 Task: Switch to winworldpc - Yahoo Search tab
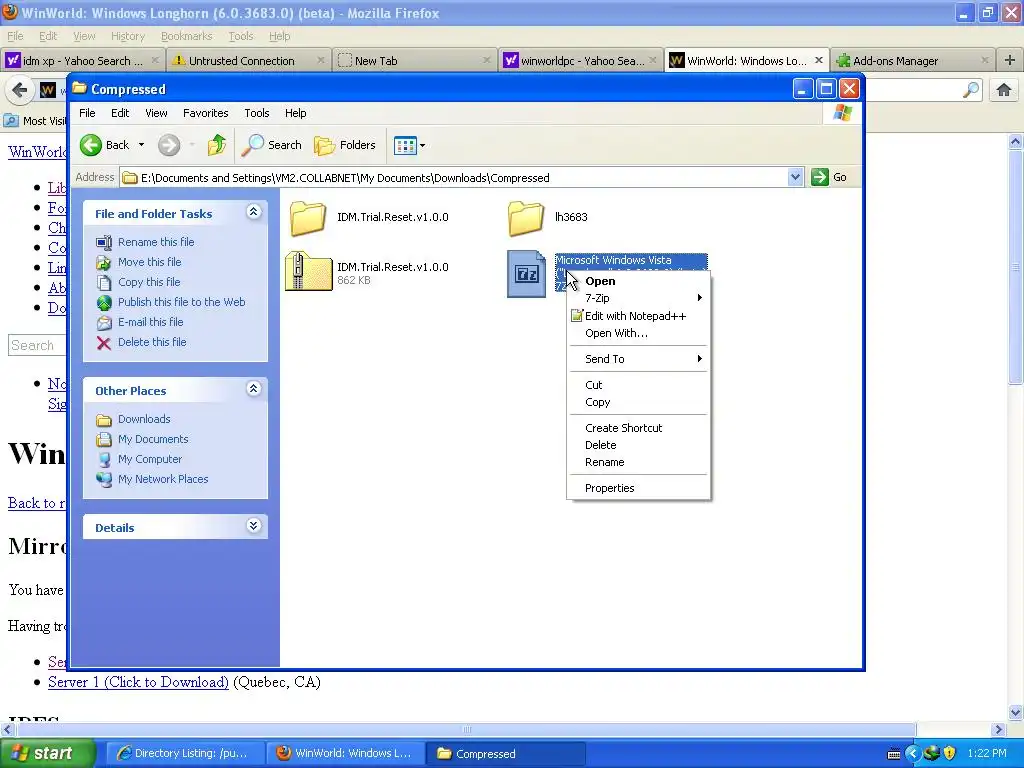pos(580,61)
